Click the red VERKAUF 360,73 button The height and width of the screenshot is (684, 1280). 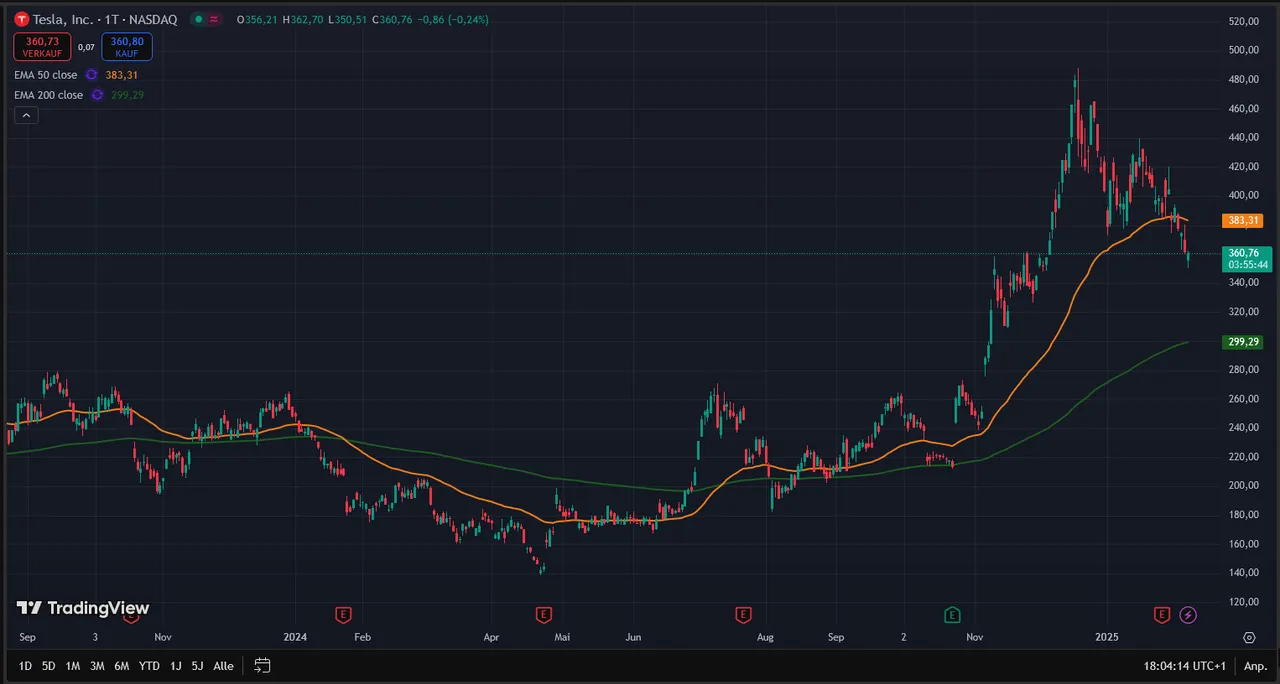point(43,46)
